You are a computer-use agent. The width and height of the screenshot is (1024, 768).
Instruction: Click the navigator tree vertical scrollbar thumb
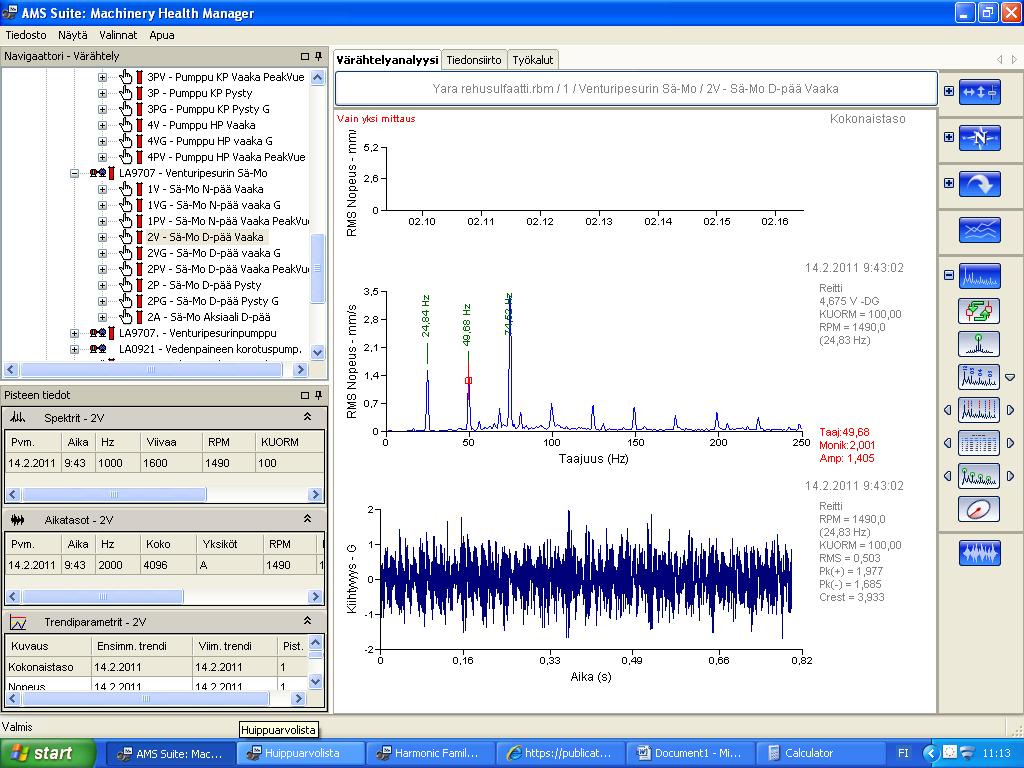click(x=317, y=268)
